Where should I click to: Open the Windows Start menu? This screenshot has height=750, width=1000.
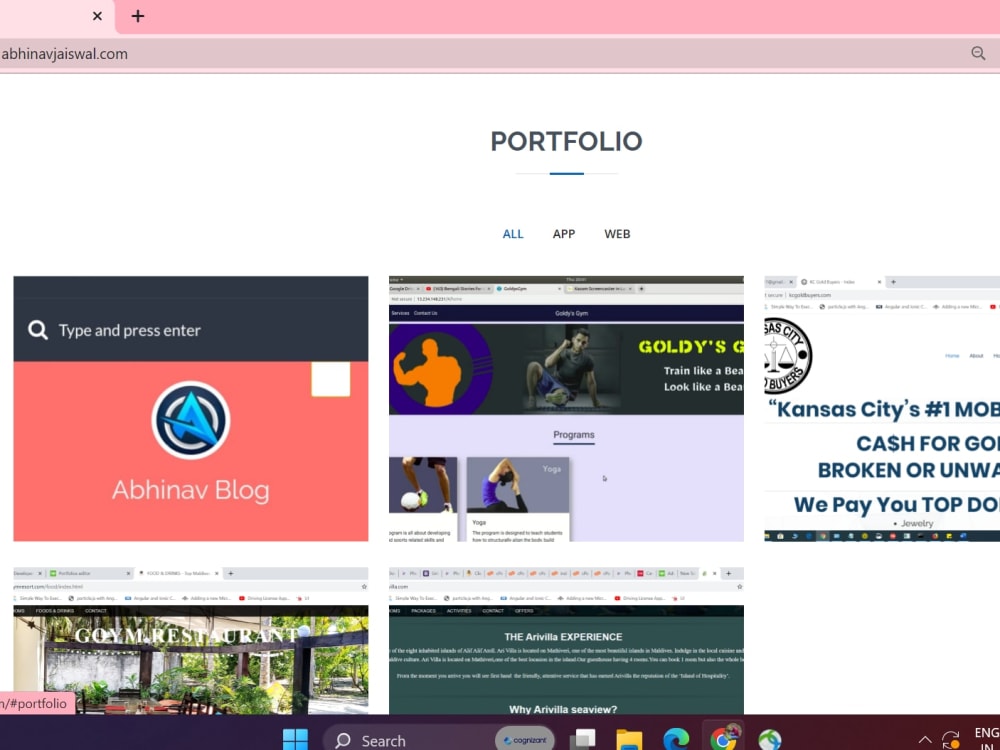point(295,740)
